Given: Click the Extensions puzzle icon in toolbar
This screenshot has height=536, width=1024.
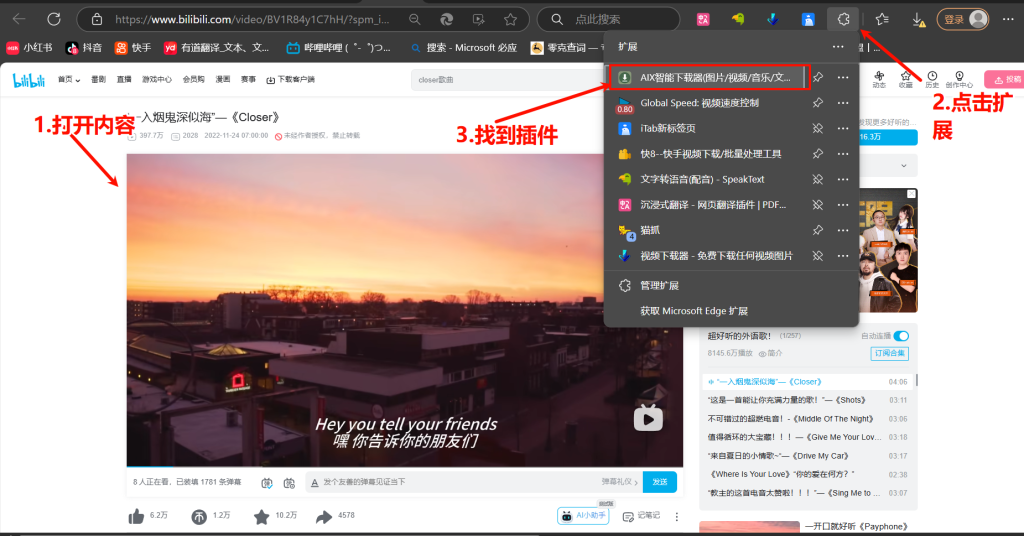Looking at the screenshot, I should point(842,19).
